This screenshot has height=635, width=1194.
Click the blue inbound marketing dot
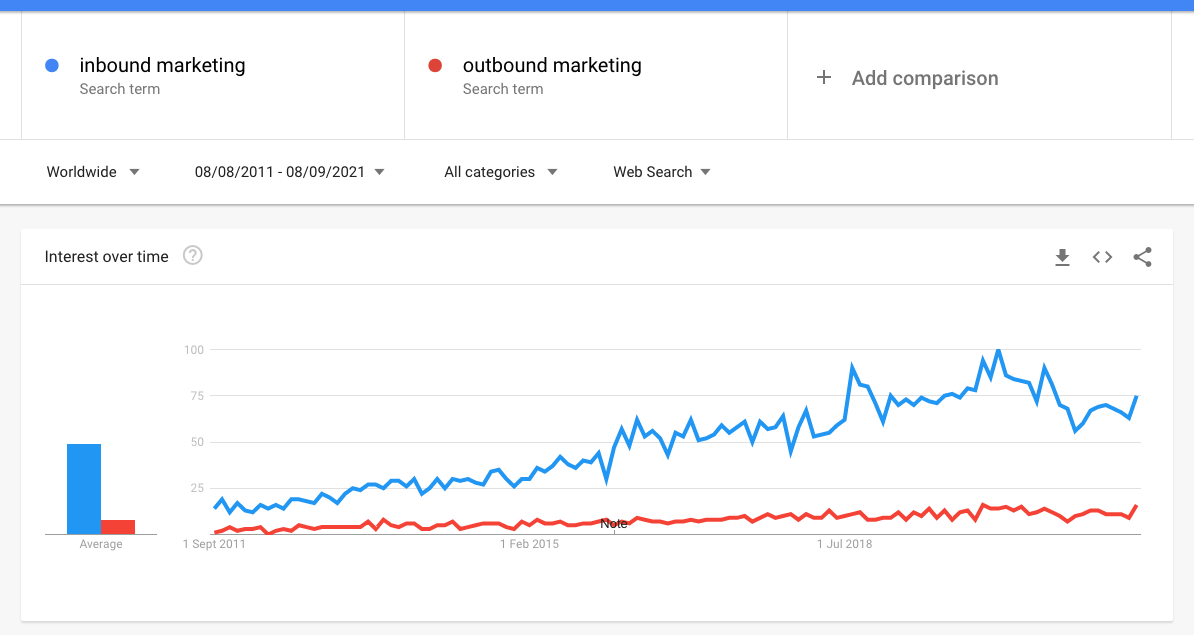pos(52,65)
